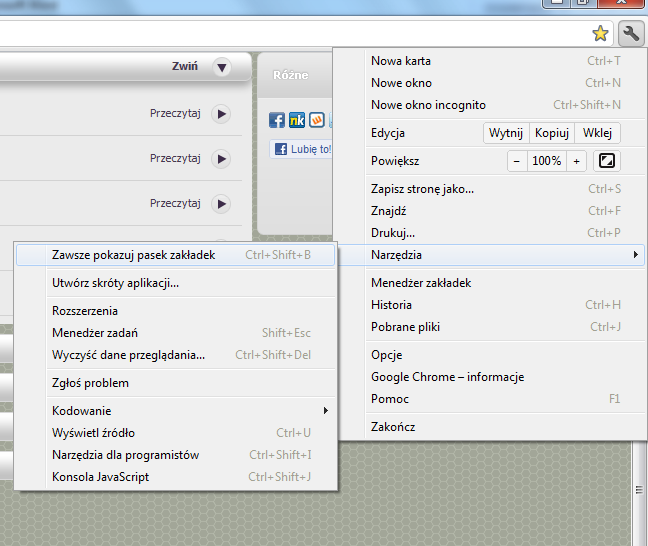Click the third Przeczytaj link text
Viewport: 648px width, 546px height.
pos(175,203)
